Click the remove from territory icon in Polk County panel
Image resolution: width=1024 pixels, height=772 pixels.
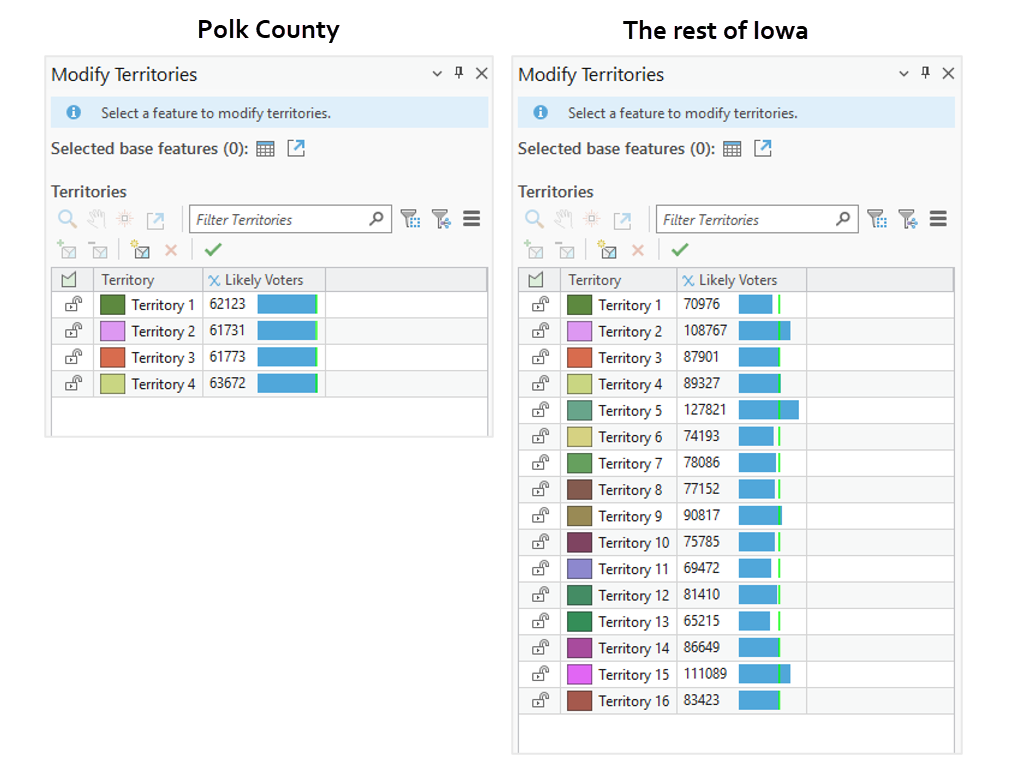pos(99,249)
